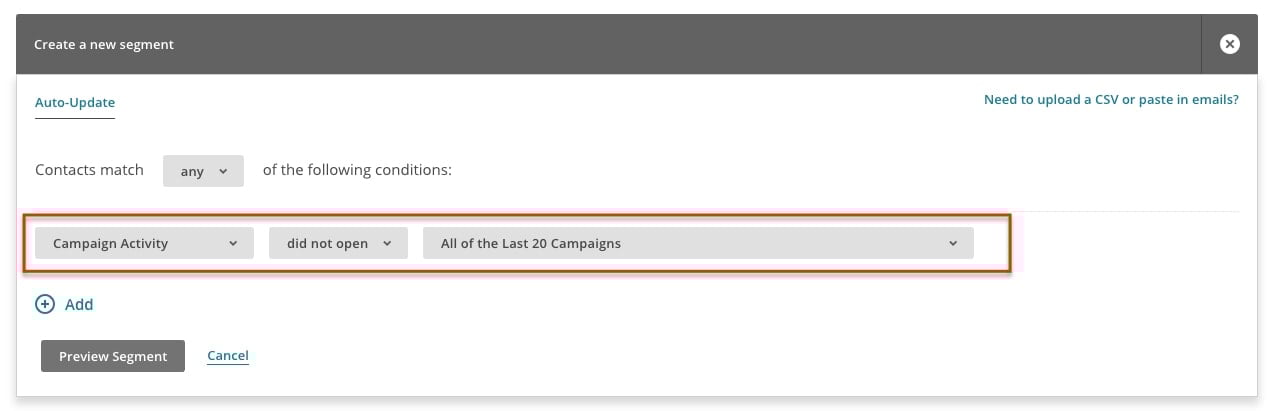
Task: Click the chevron at end of Last 20 Campaigns field
Action: coord(953,243)
